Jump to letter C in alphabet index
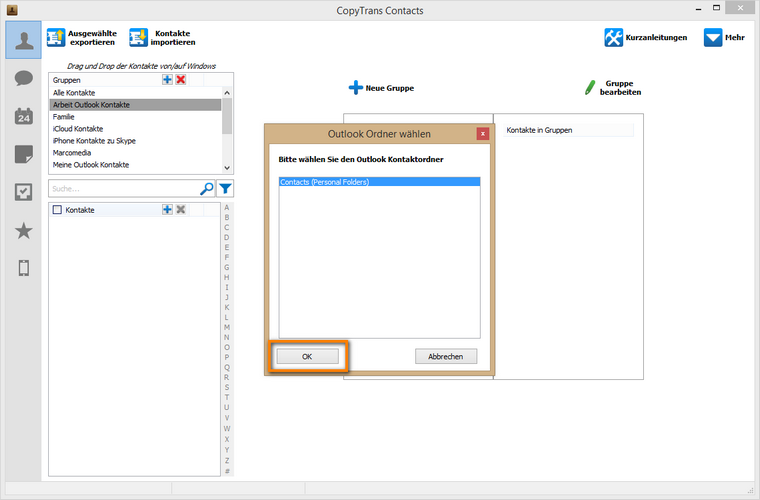The image size is (760, 500). (x=227, y=227)
